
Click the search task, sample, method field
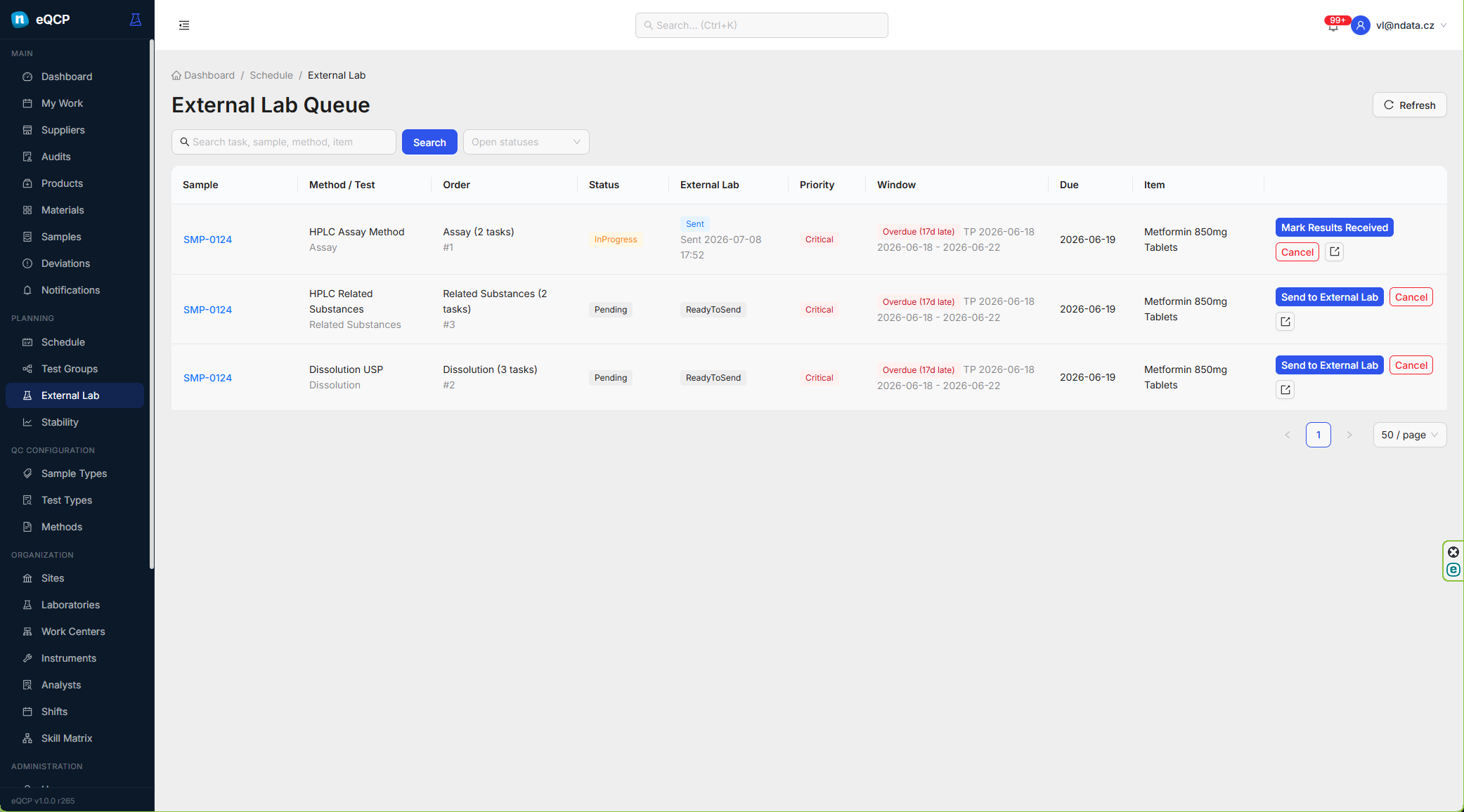pyautogui.click(x=284, y=142)
